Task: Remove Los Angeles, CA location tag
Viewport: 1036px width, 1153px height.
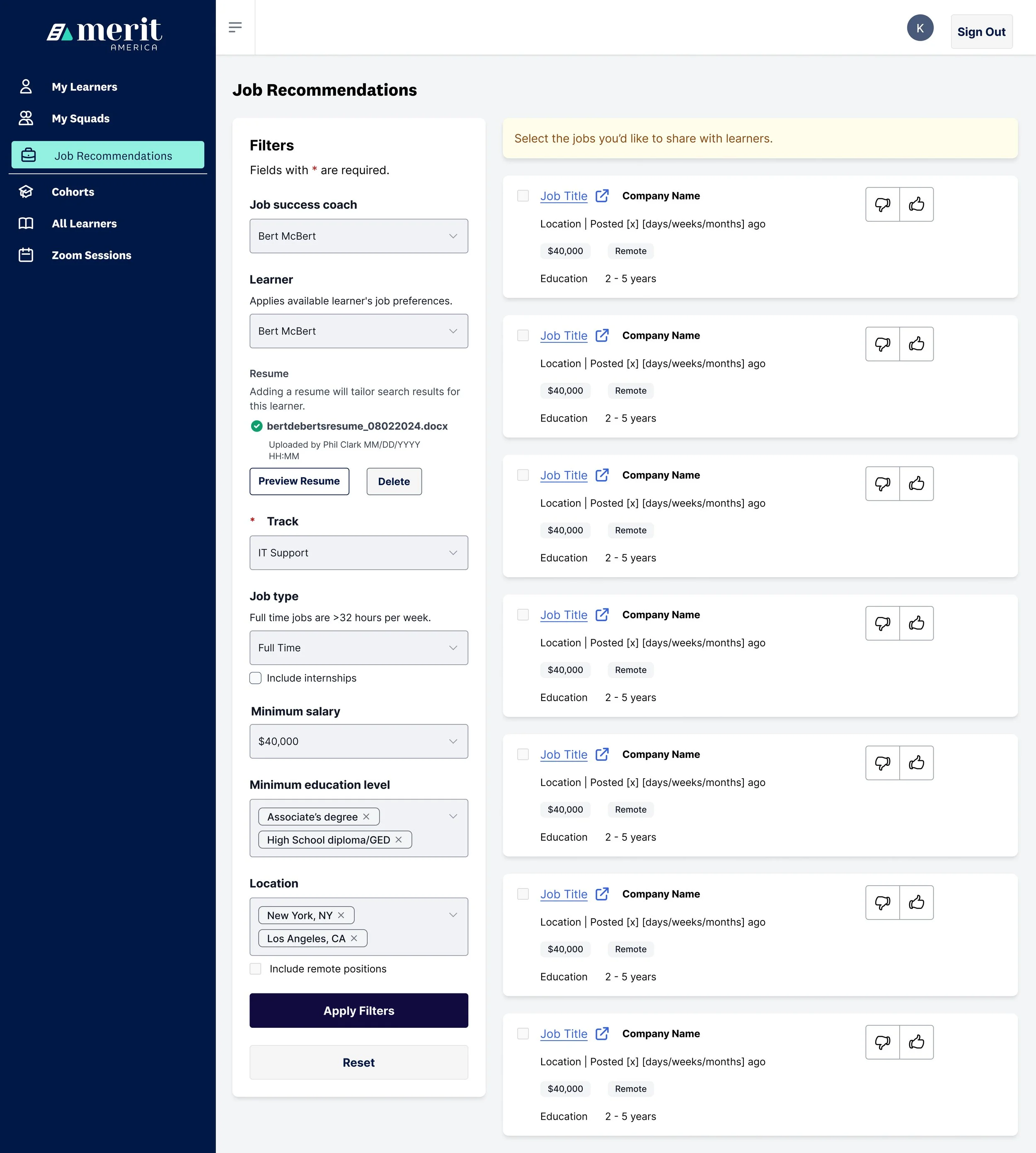Action: pyautogui.click(x=354, y=938)
